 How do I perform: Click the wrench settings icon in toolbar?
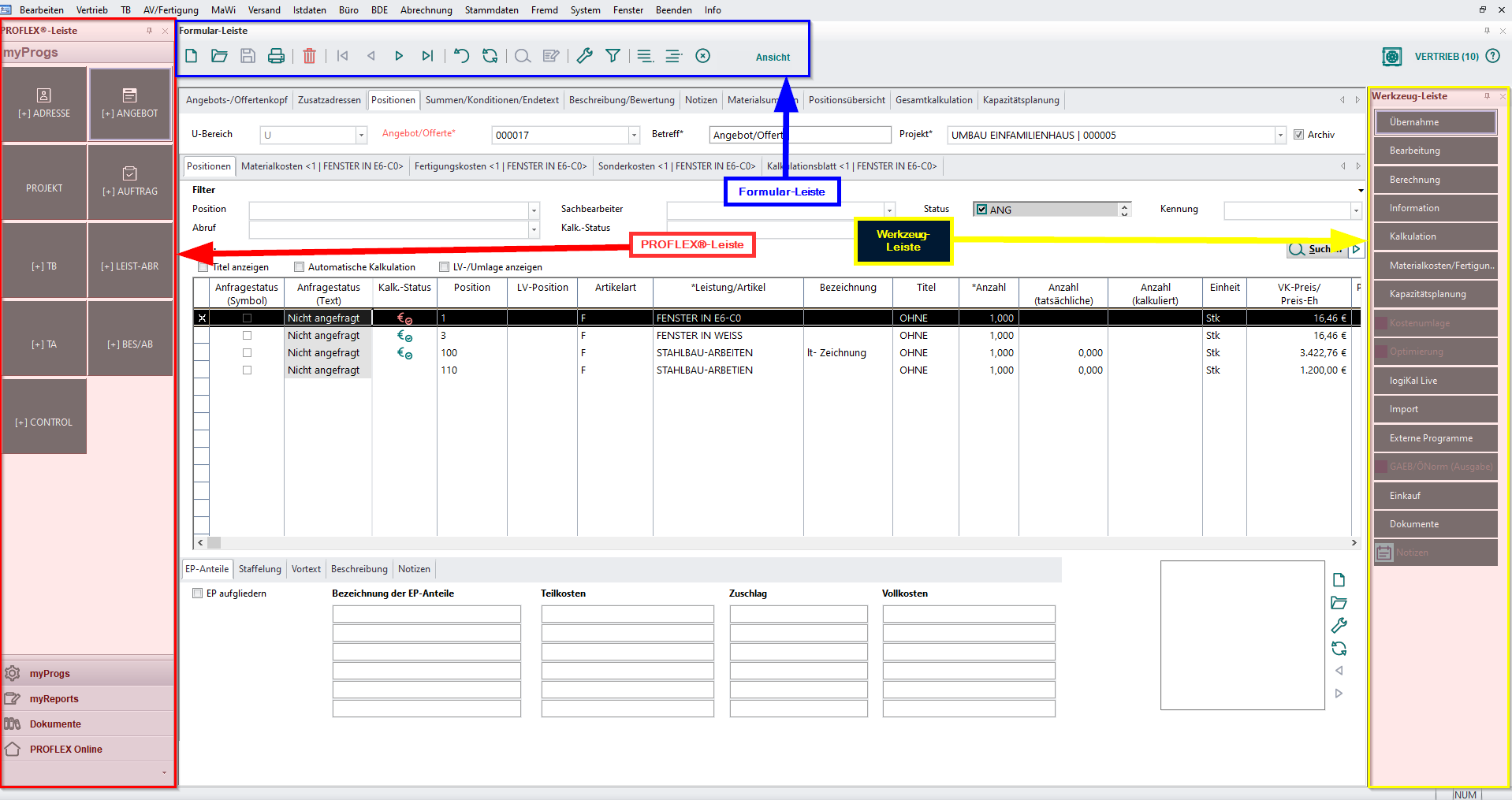pos(584,56)
